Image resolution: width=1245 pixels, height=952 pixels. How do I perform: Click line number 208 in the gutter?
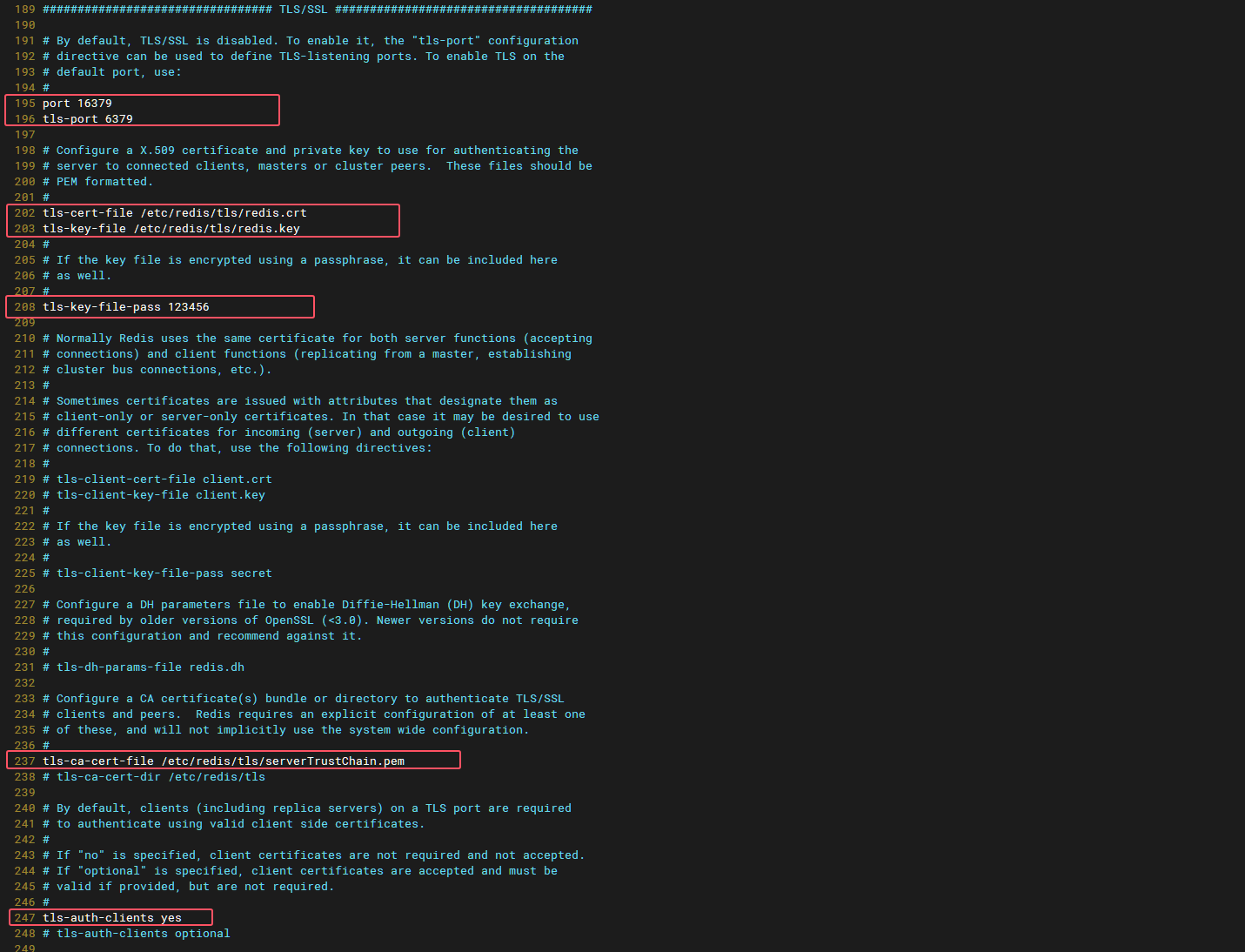tap(24, 307)
